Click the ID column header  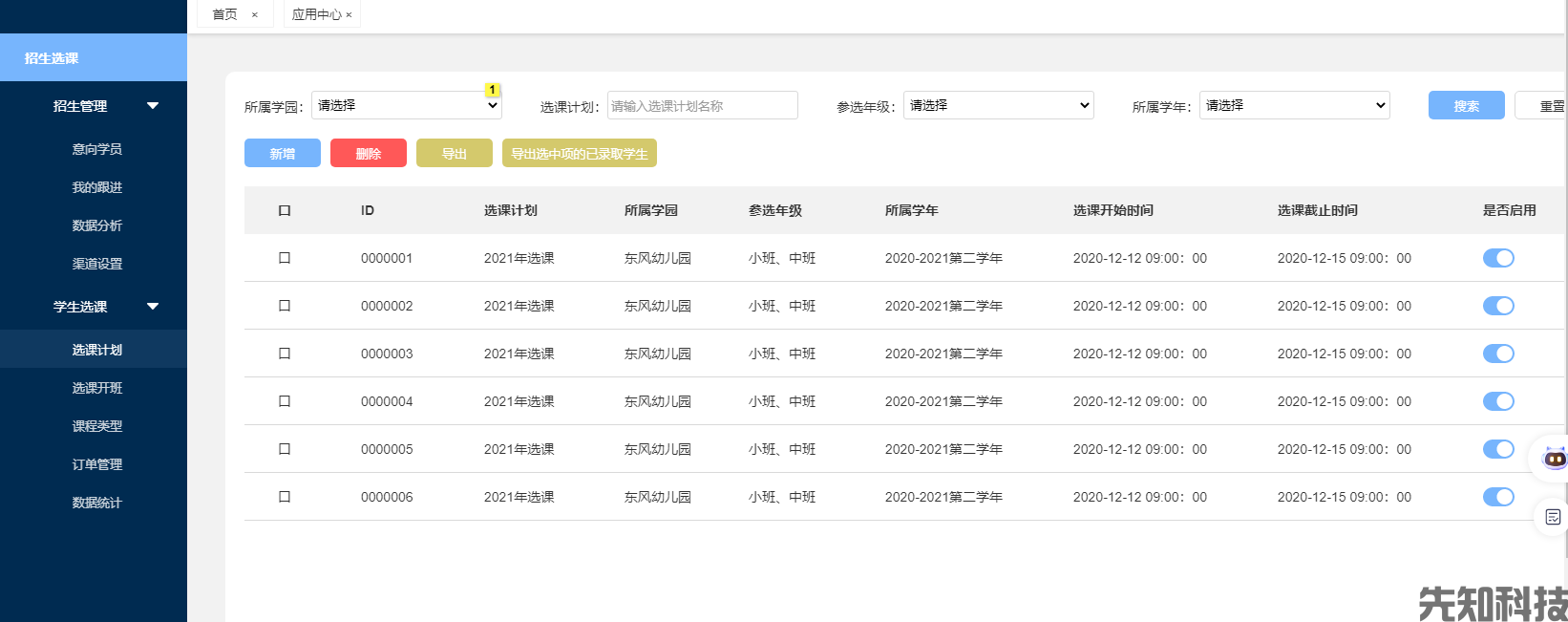[x=368, y=210]
